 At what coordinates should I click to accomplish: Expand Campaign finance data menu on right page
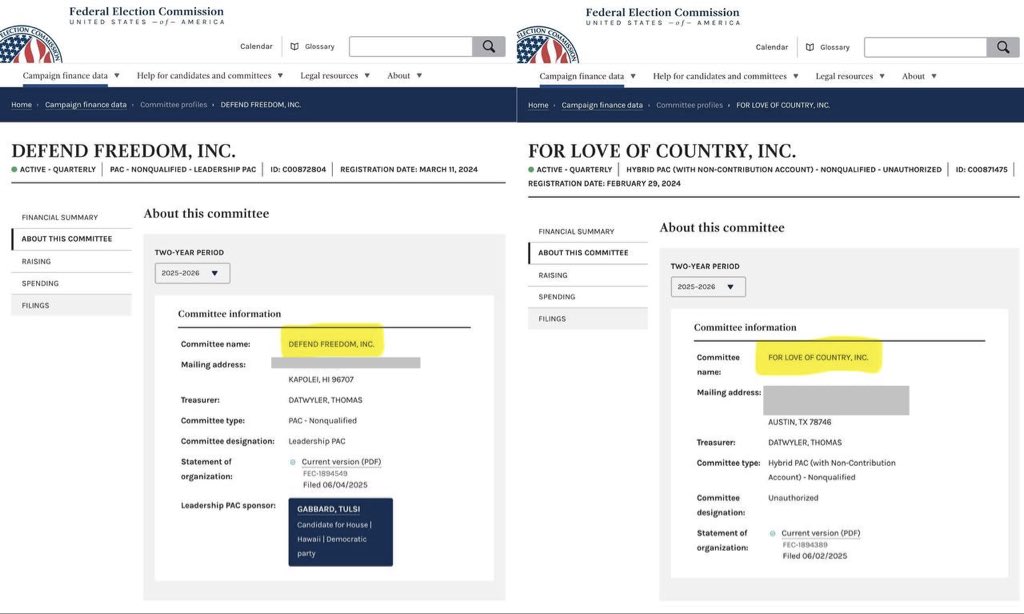(587, 76)
